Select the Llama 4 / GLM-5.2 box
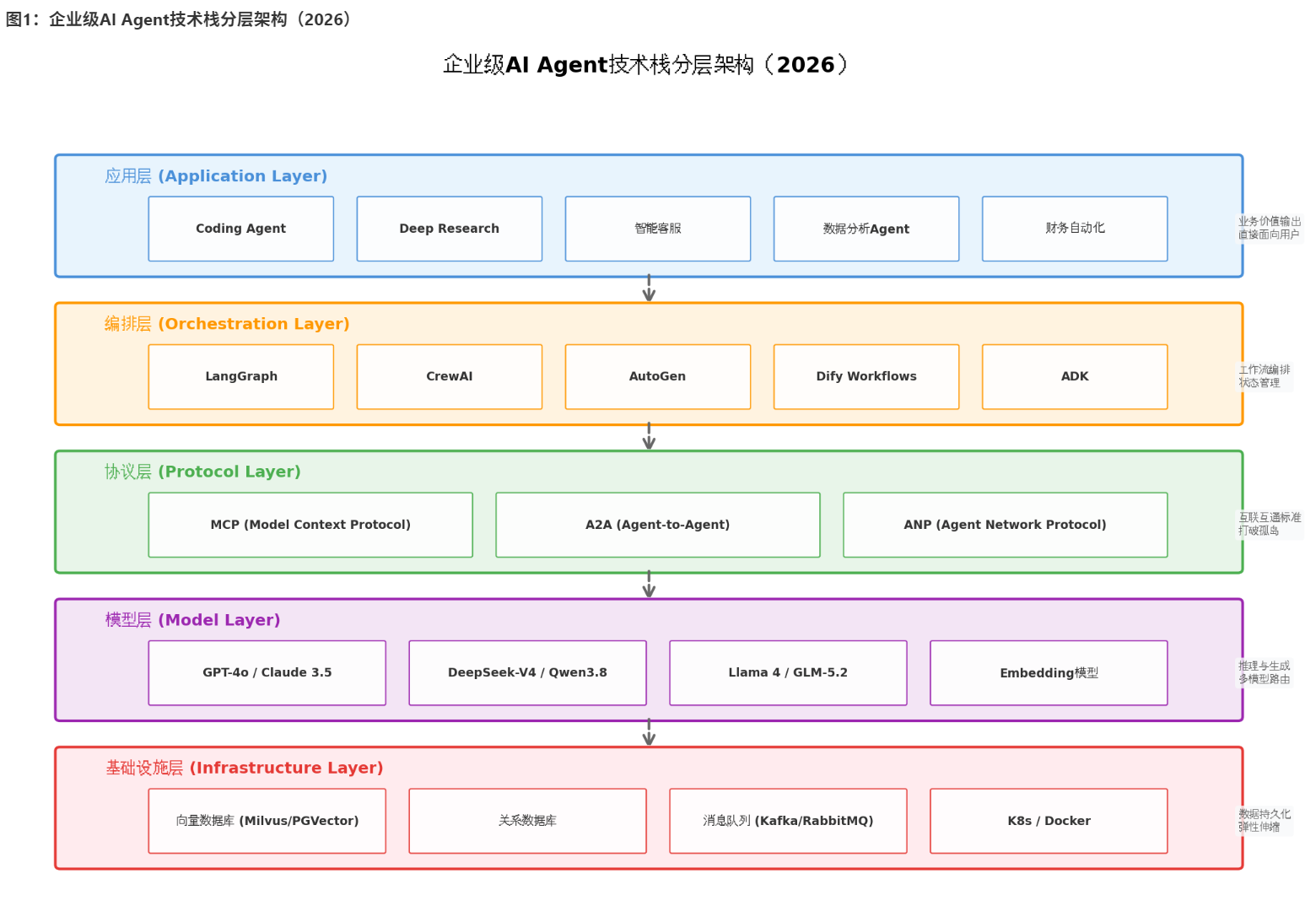Screen dimensions: 1316x906 (x=788, y=672)
